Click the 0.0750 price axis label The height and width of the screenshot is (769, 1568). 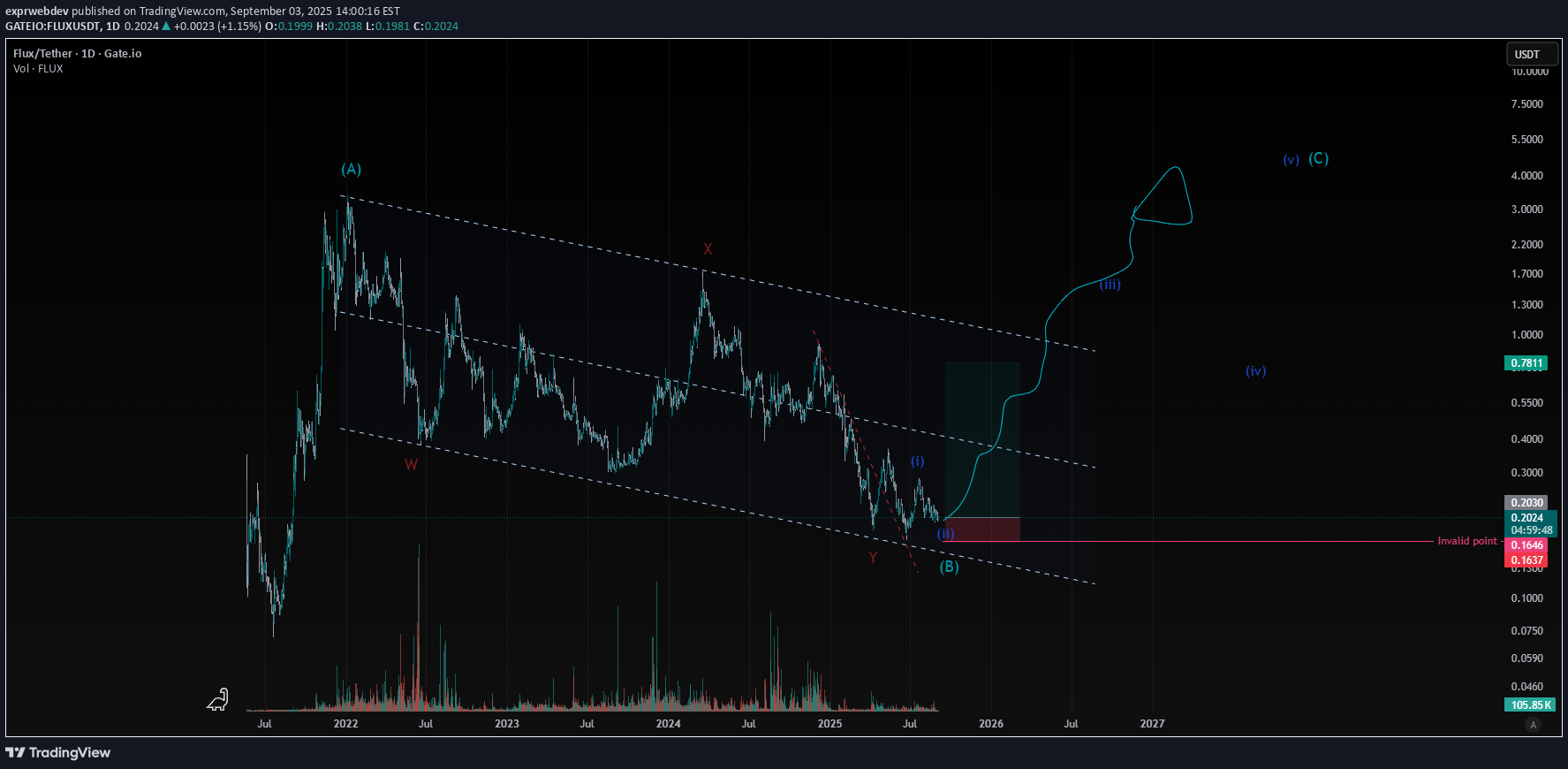[x=1527, y=631]
